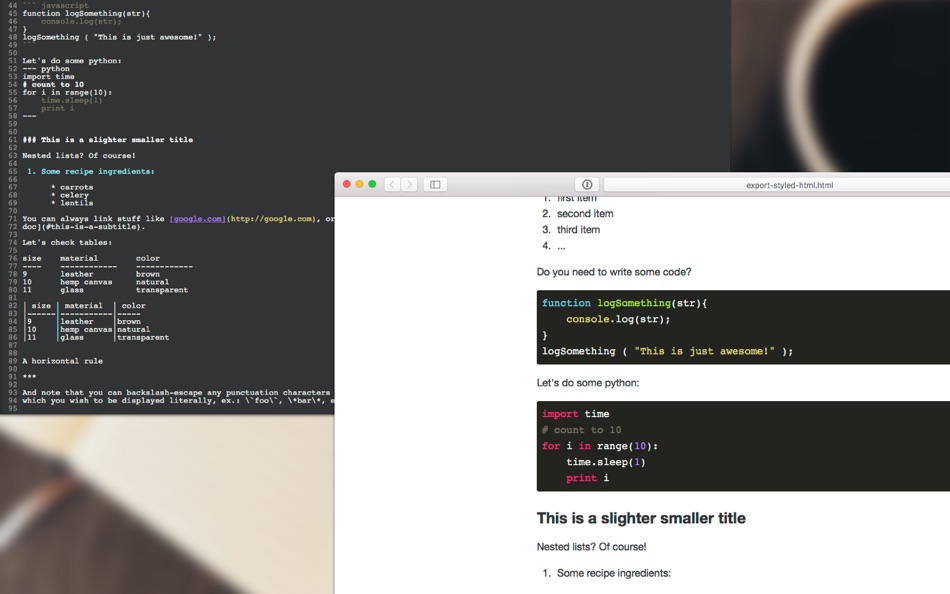
Task: Click the google.com link in the editor
Action: 198,219
